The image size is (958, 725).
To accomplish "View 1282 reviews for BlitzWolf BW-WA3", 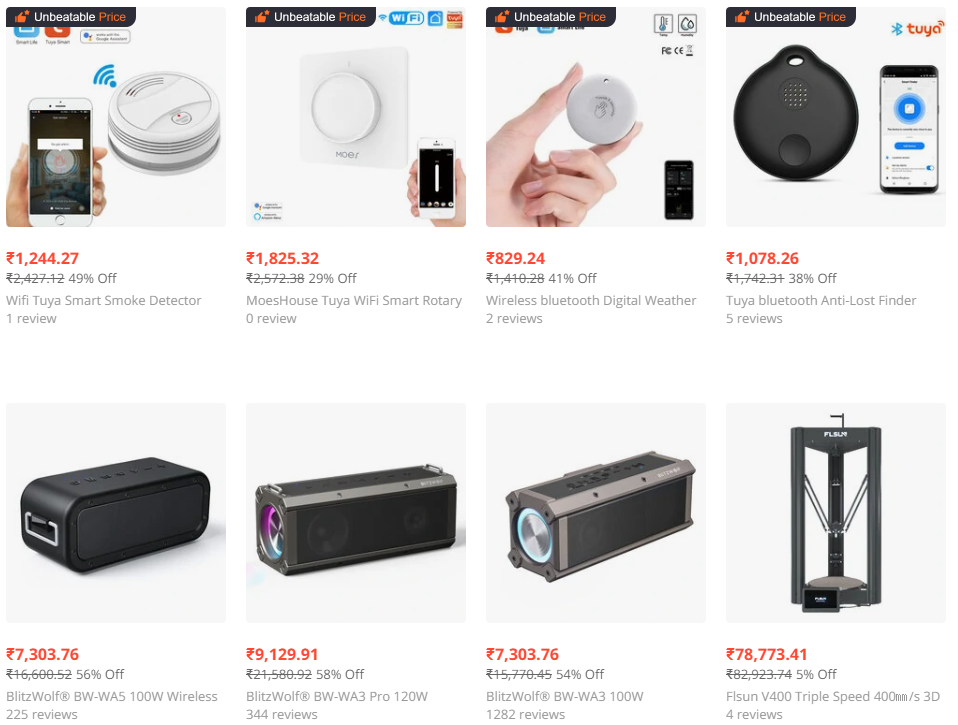I will click(x=525, y=715).
